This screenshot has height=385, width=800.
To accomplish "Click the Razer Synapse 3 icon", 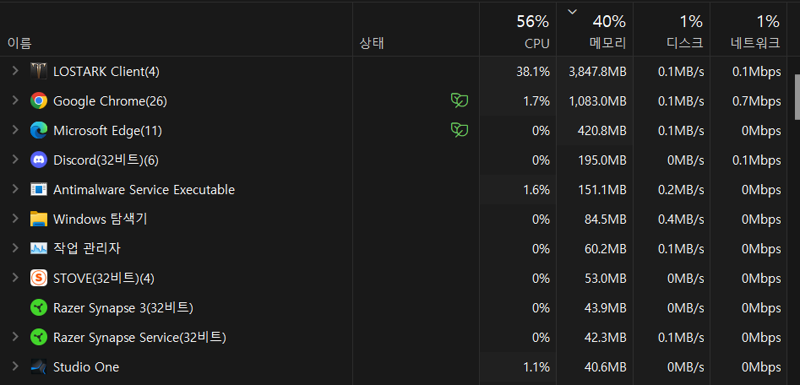I will 38,307.
